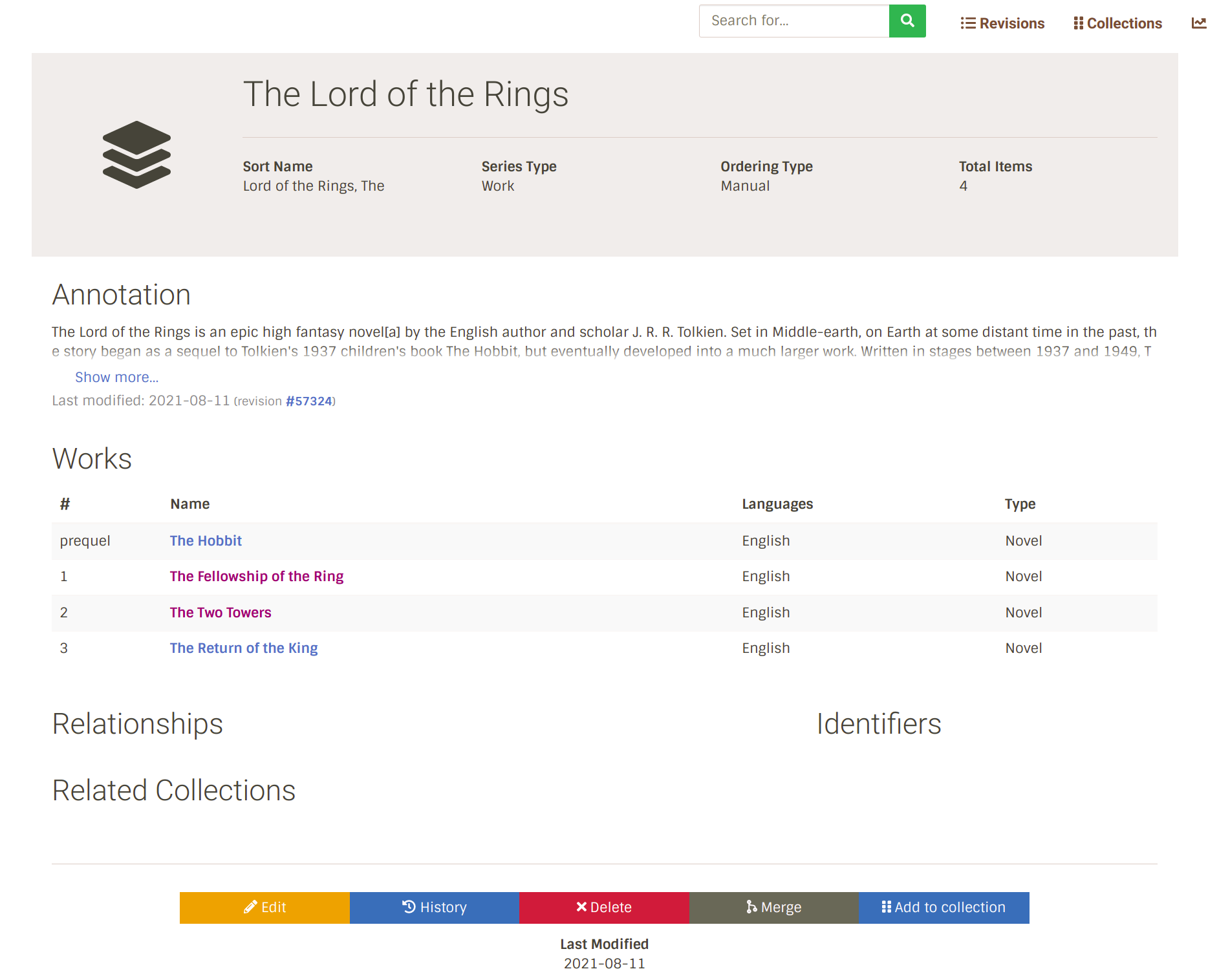Open revision #57324 link
Image resolution: width=1208 pixels, height=980 pixels.
coord(309,401)
